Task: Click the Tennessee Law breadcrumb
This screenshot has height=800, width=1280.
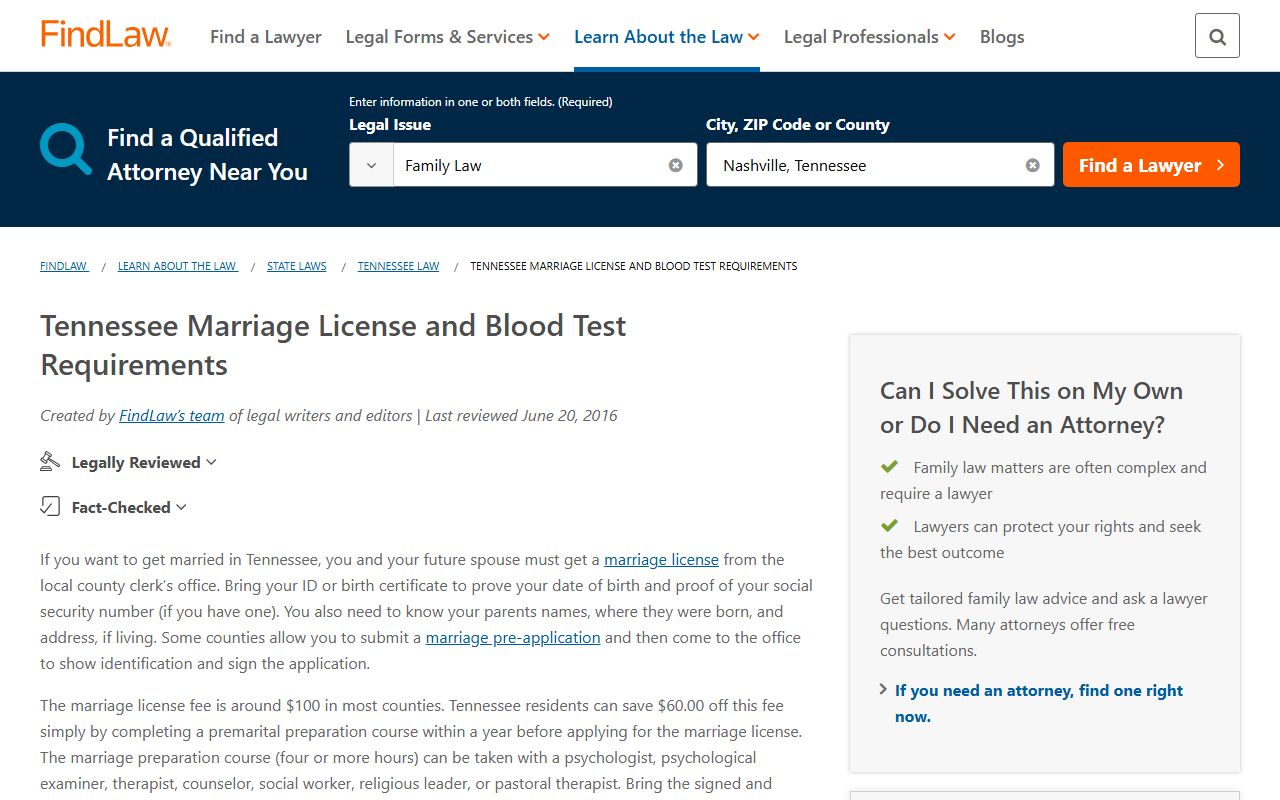Action: [x=398, y=266]
